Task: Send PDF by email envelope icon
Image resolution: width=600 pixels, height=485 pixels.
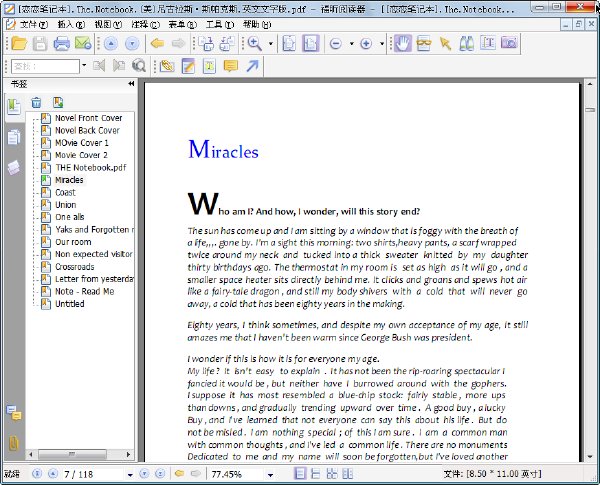Action: point(83,43)
